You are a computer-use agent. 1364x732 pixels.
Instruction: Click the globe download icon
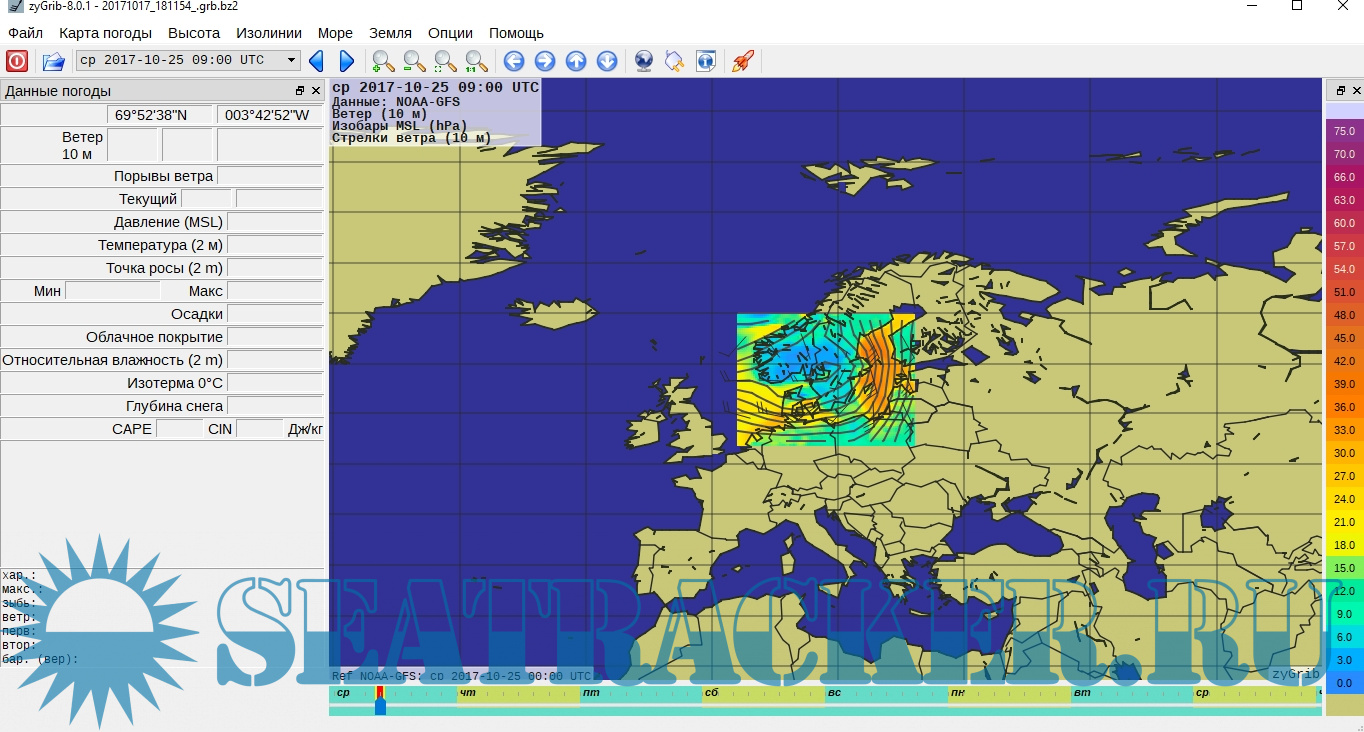644,61
